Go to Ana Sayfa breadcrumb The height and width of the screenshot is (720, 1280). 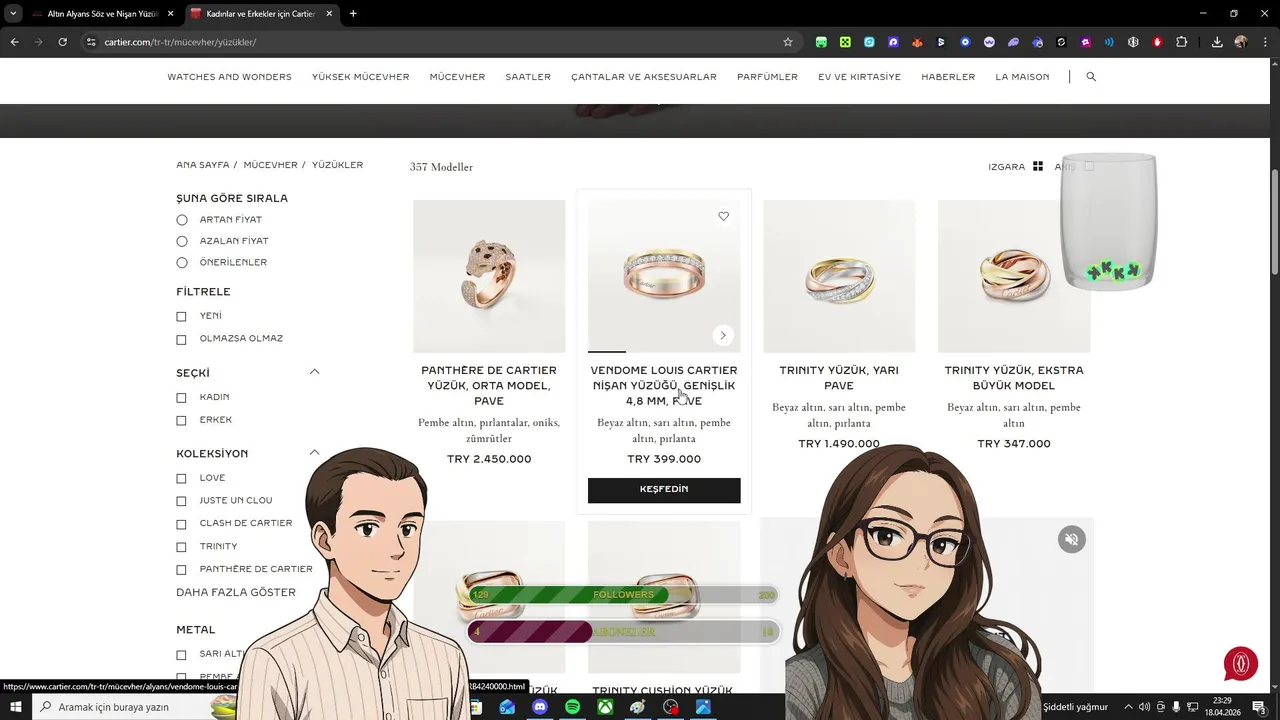tap(203, 165)
